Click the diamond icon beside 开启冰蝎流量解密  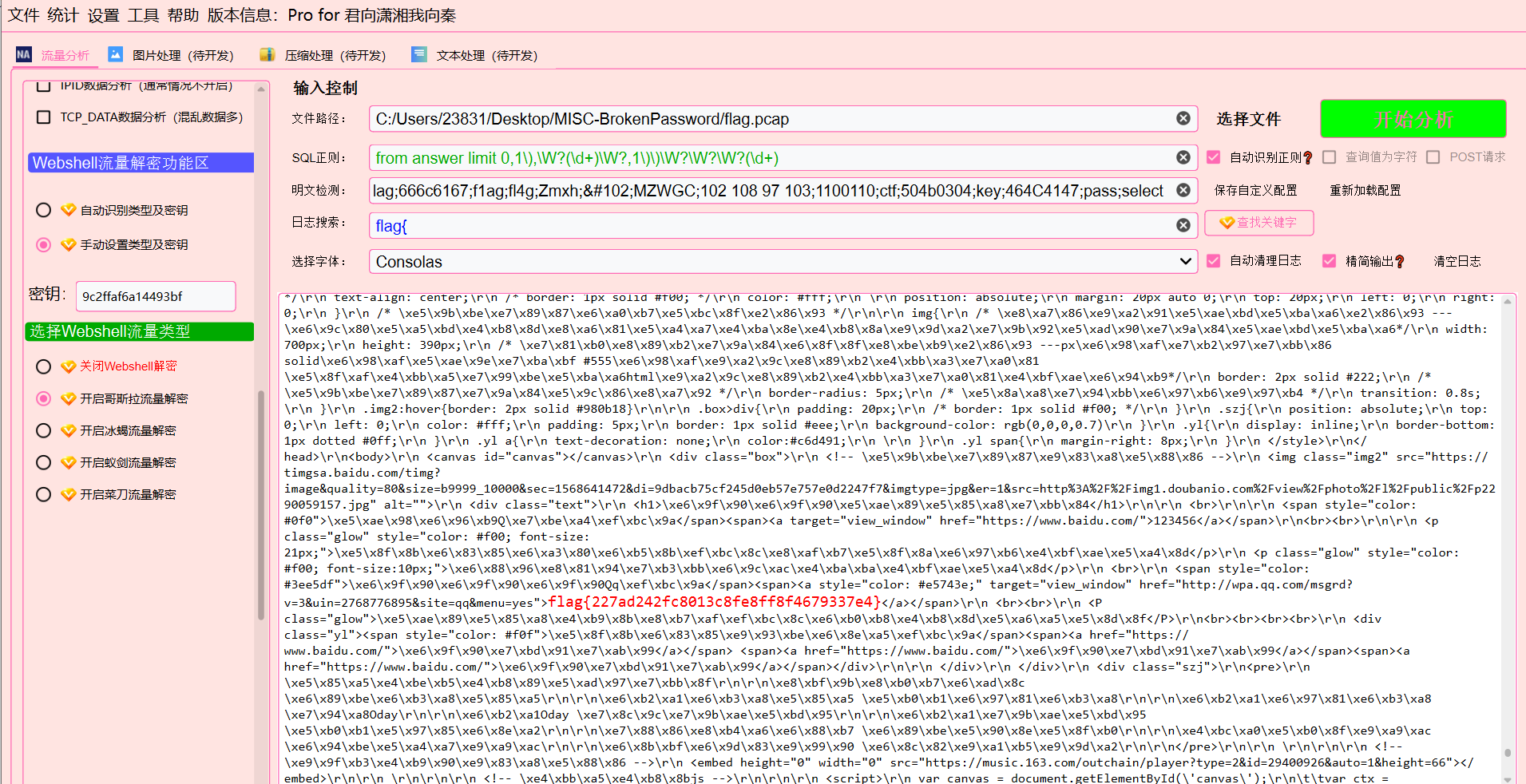69,430
